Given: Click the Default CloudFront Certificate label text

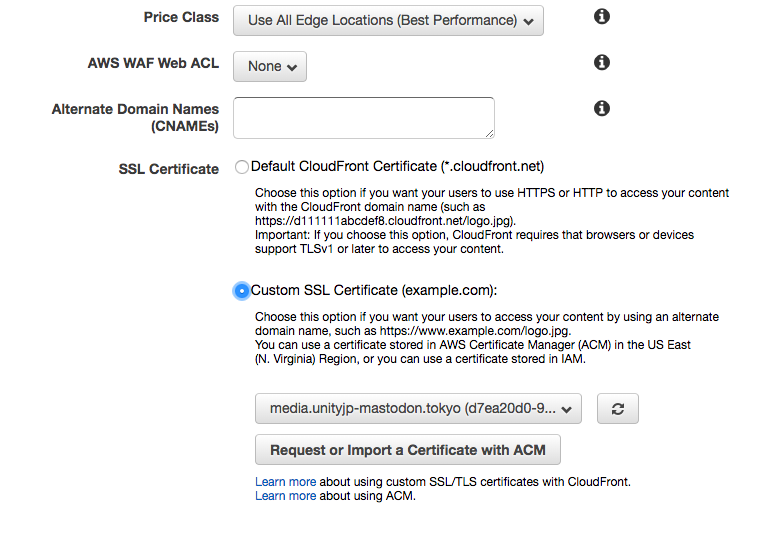Looking at the screenshot, I should point(397,166).
